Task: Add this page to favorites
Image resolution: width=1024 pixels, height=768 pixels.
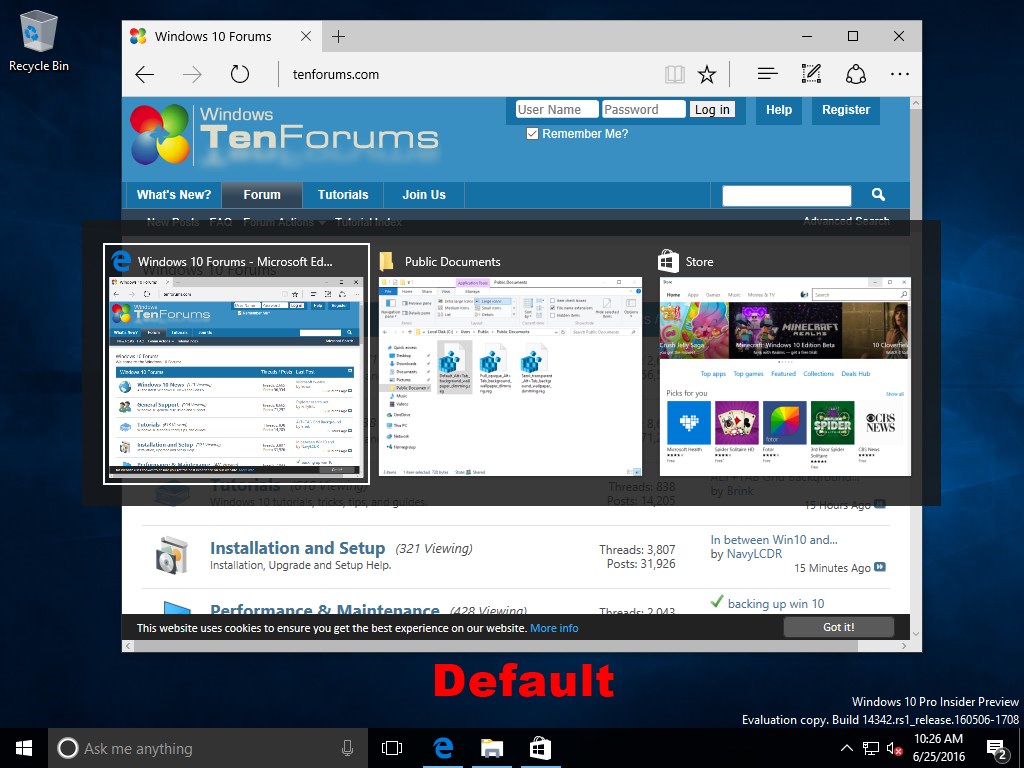Action: pos(707,73)
